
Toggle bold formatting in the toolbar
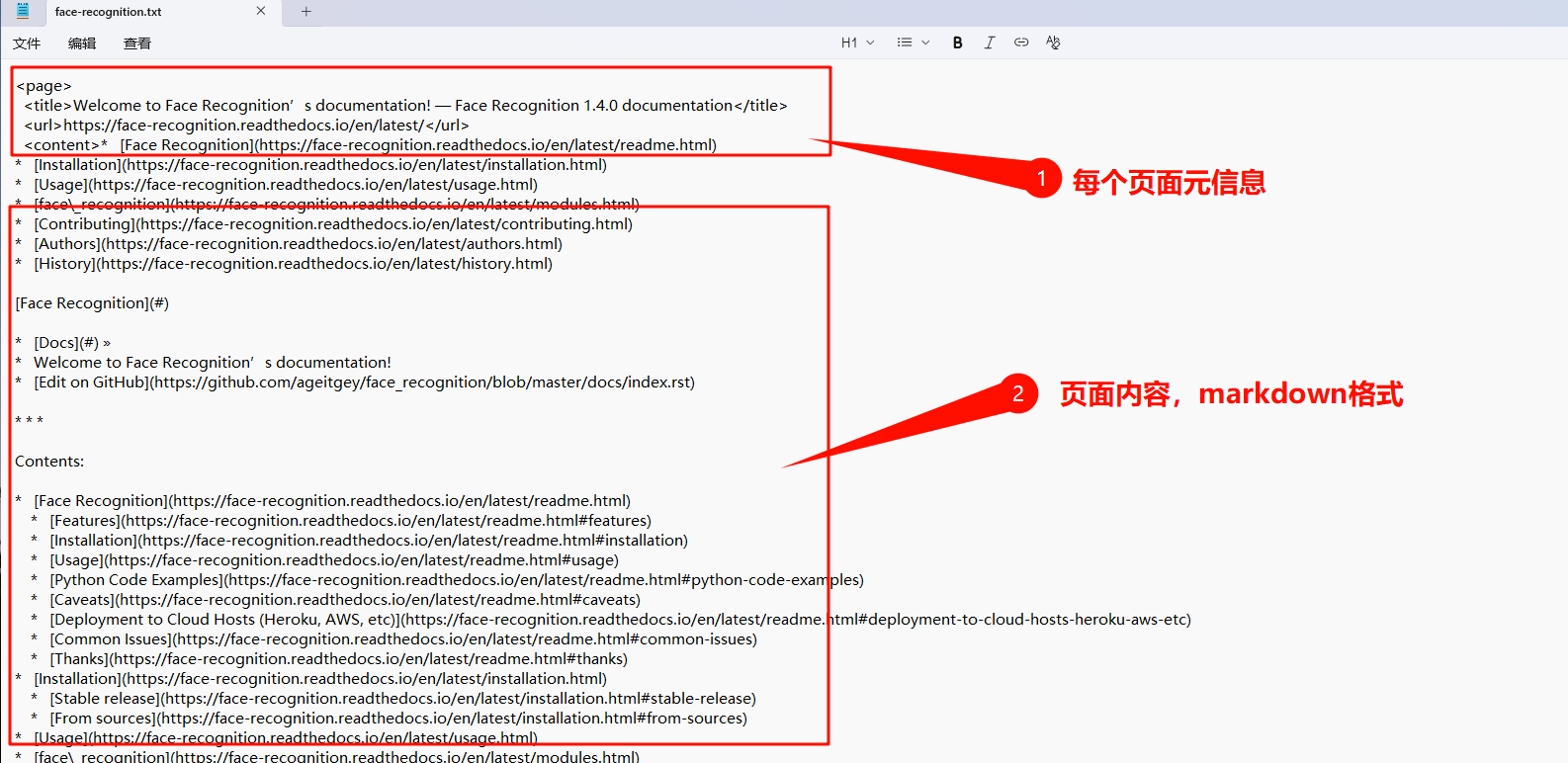[x=957, y=42]
